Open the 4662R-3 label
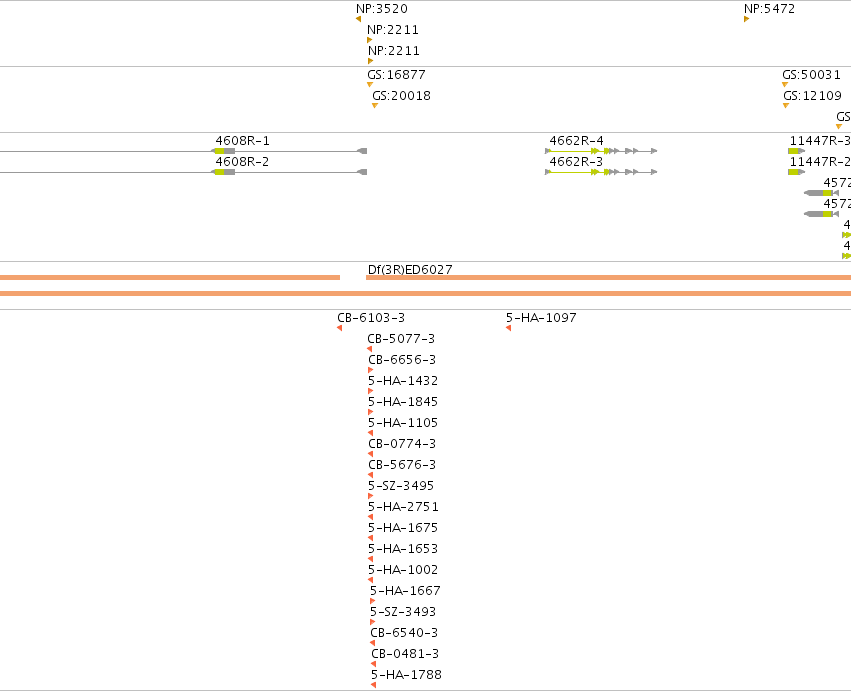Viewport: 851px width, 691px height. 576,162
